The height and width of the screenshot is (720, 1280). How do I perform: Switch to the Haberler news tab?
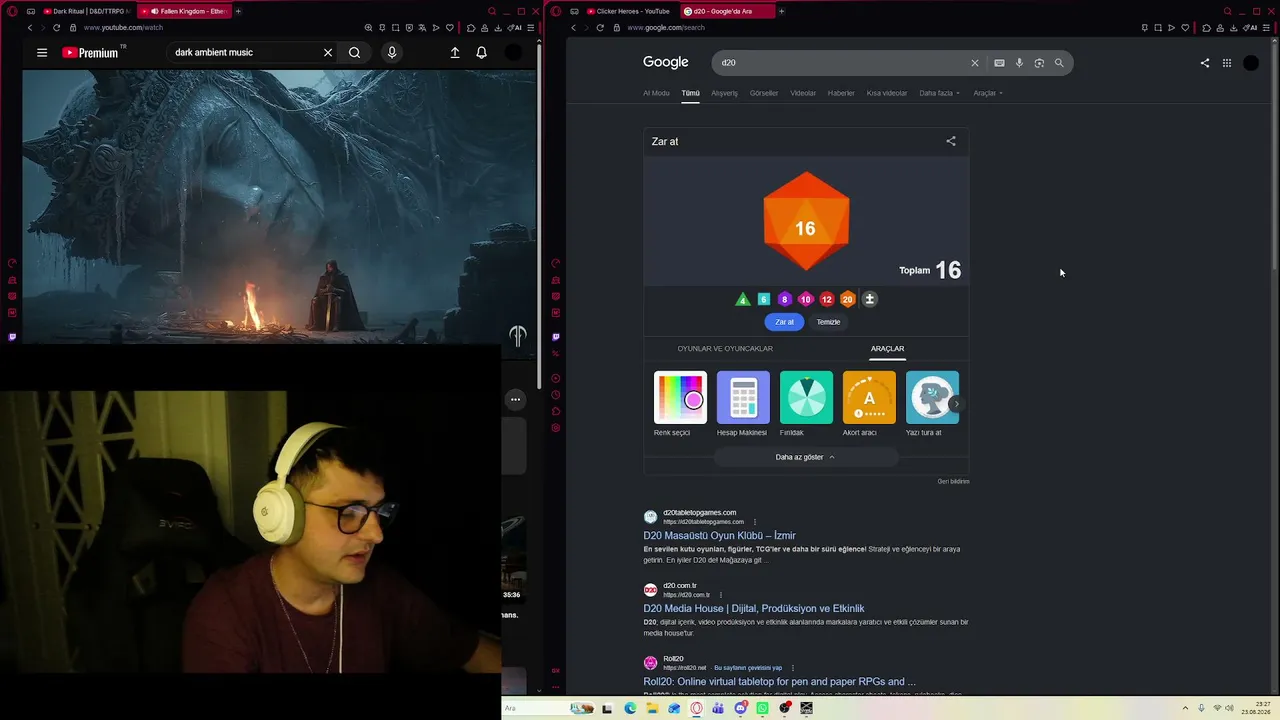(841, 93)
